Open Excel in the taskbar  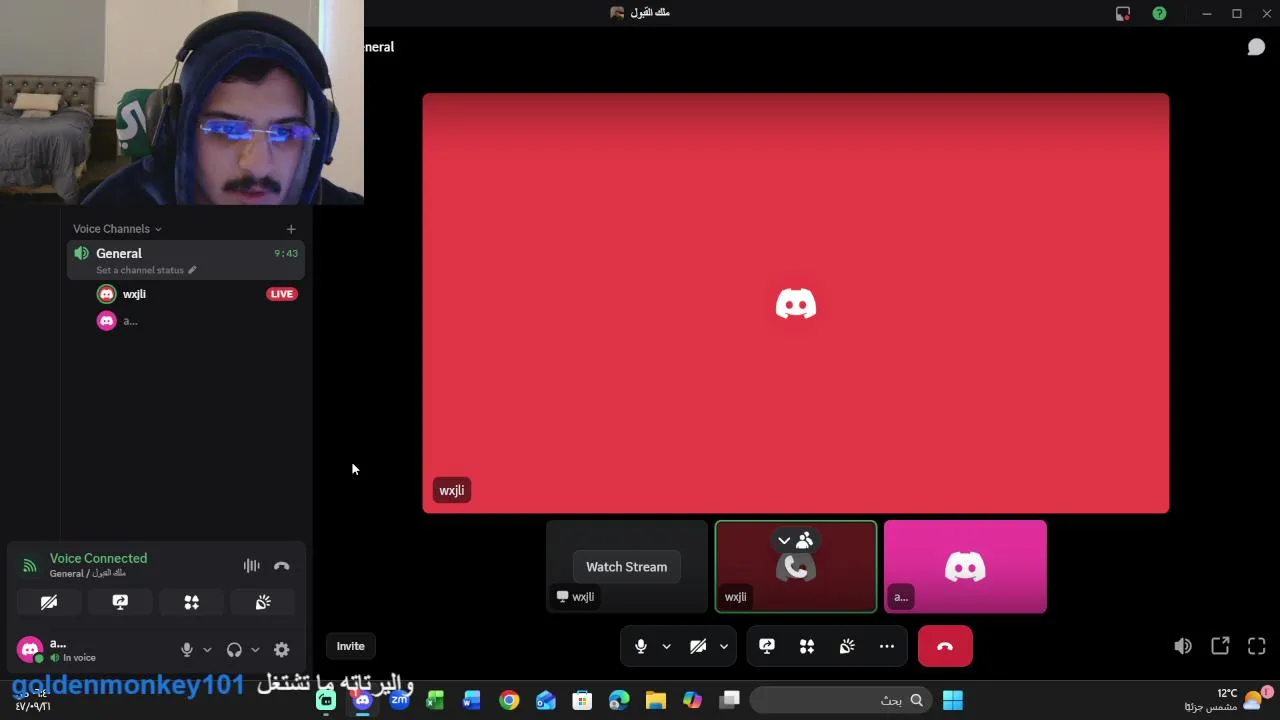coord(435,701)
